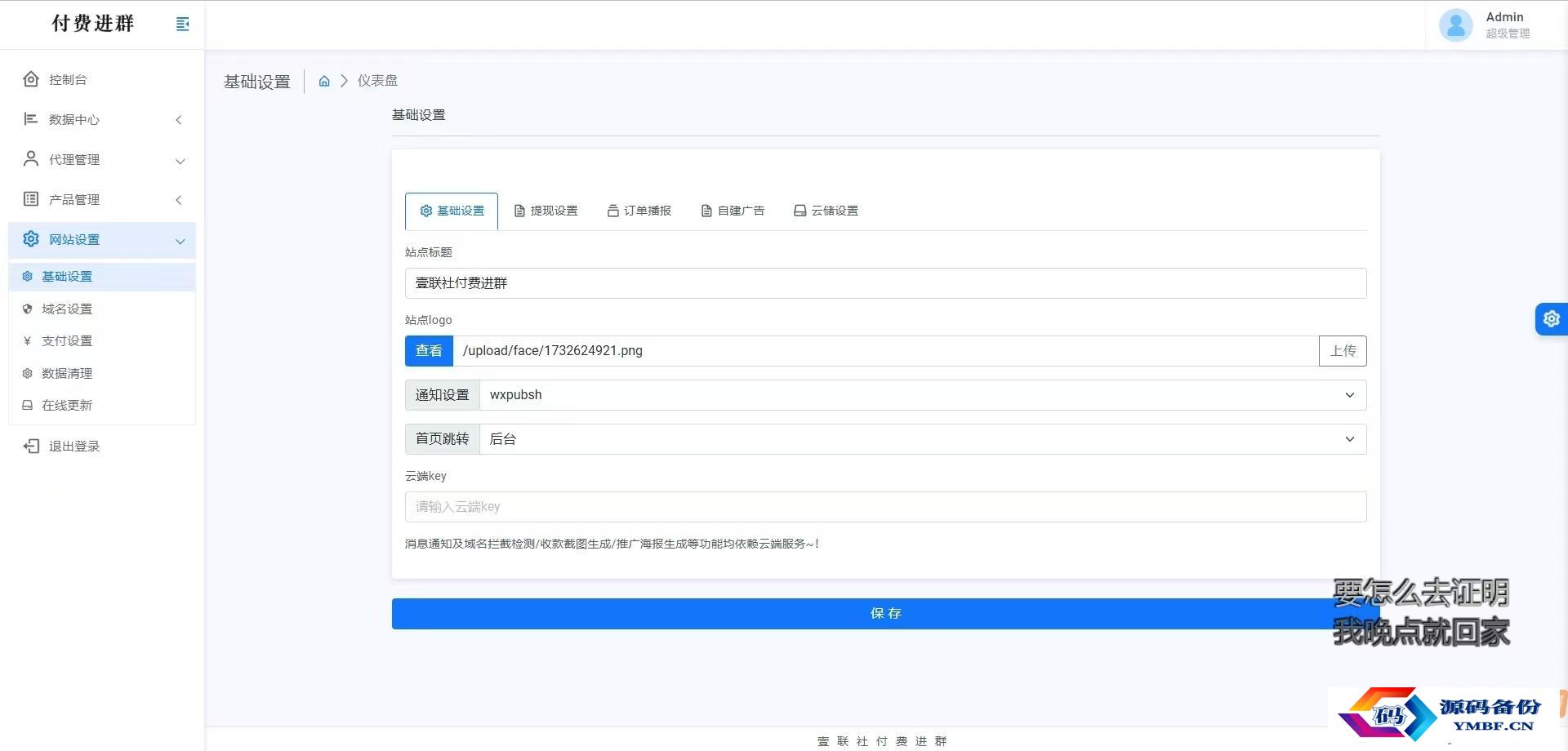Screen dimensions: 1568x751
Task: Click the 站点logo path input field
Action: tap(886, 351)
